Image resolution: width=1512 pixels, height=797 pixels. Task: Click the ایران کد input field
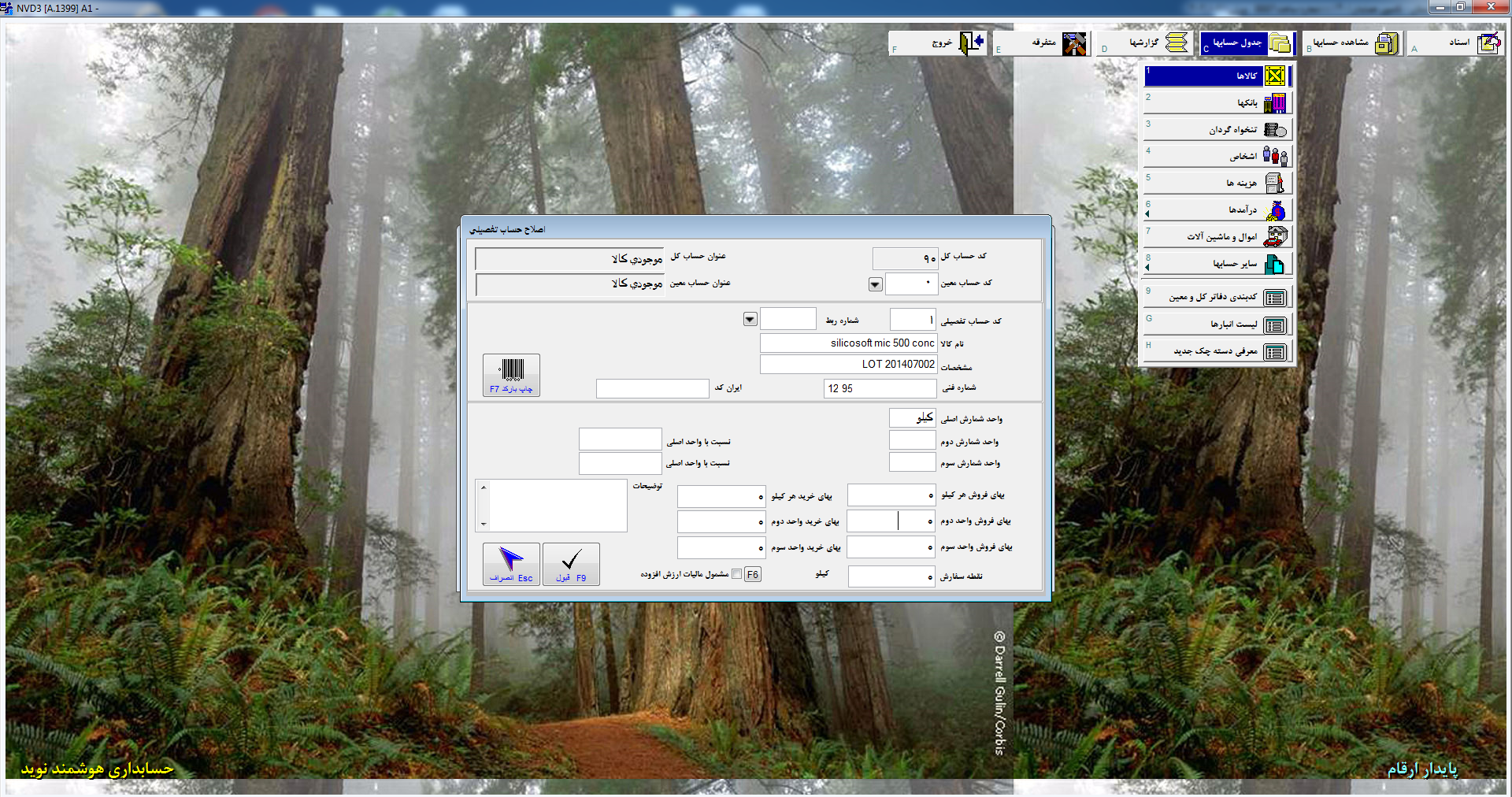pos(652,388)
